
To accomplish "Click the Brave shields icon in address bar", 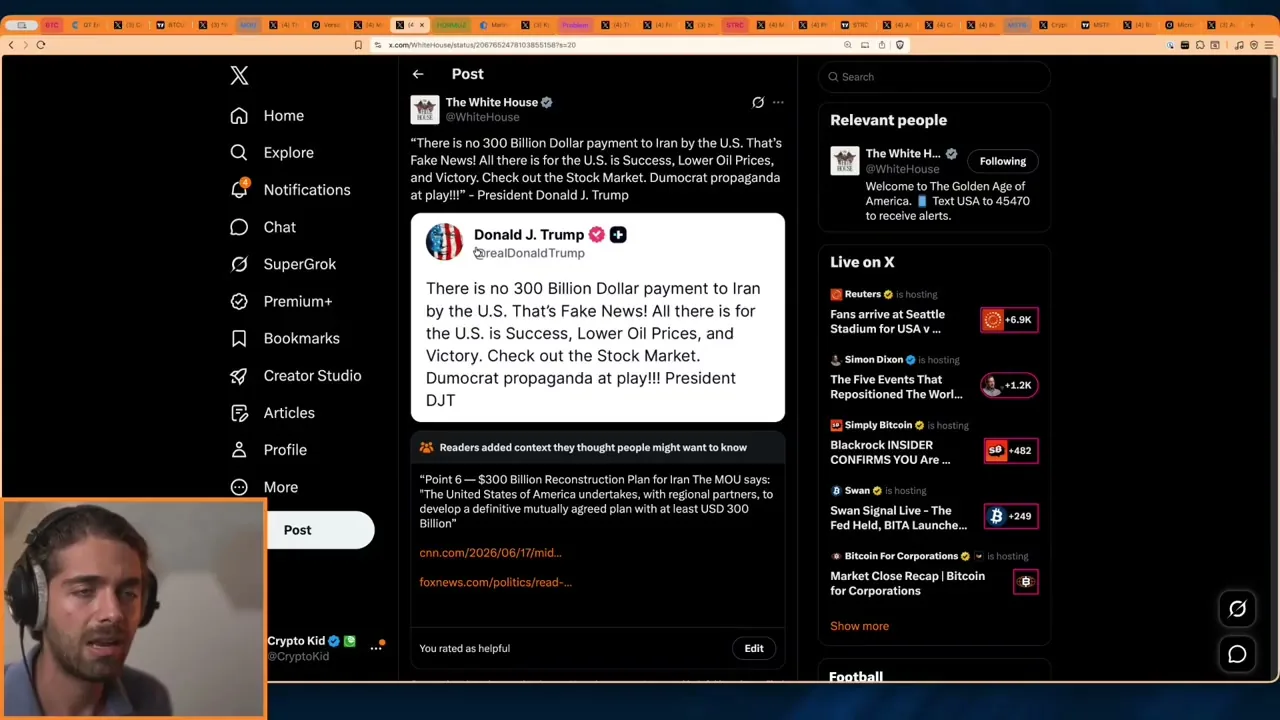I will click(899, 45).
